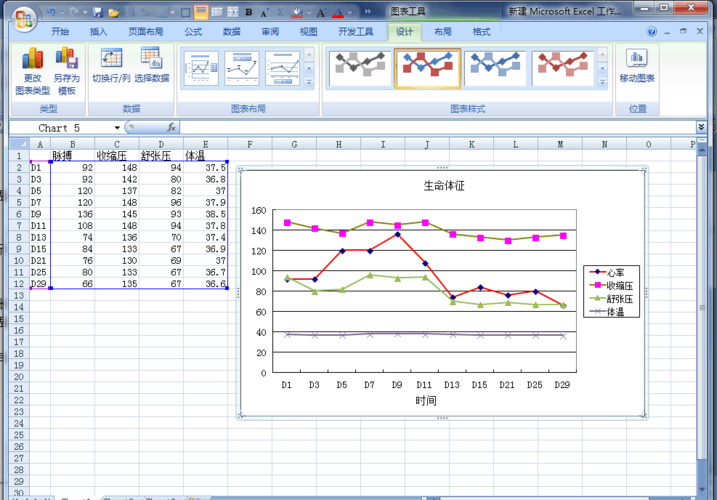This screenshot has width=717, height=500.
Task: Select the 舒张压 legend entry
Action: [x=611, y=299]
